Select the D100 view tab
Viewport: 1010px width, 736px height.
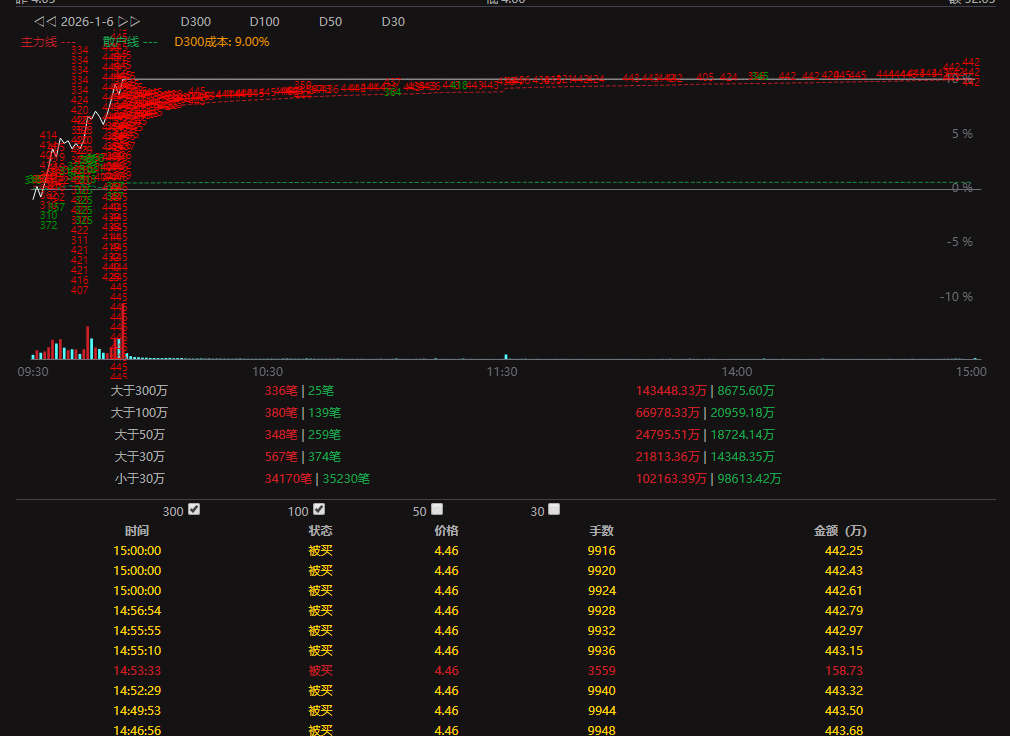click(264, 22)
